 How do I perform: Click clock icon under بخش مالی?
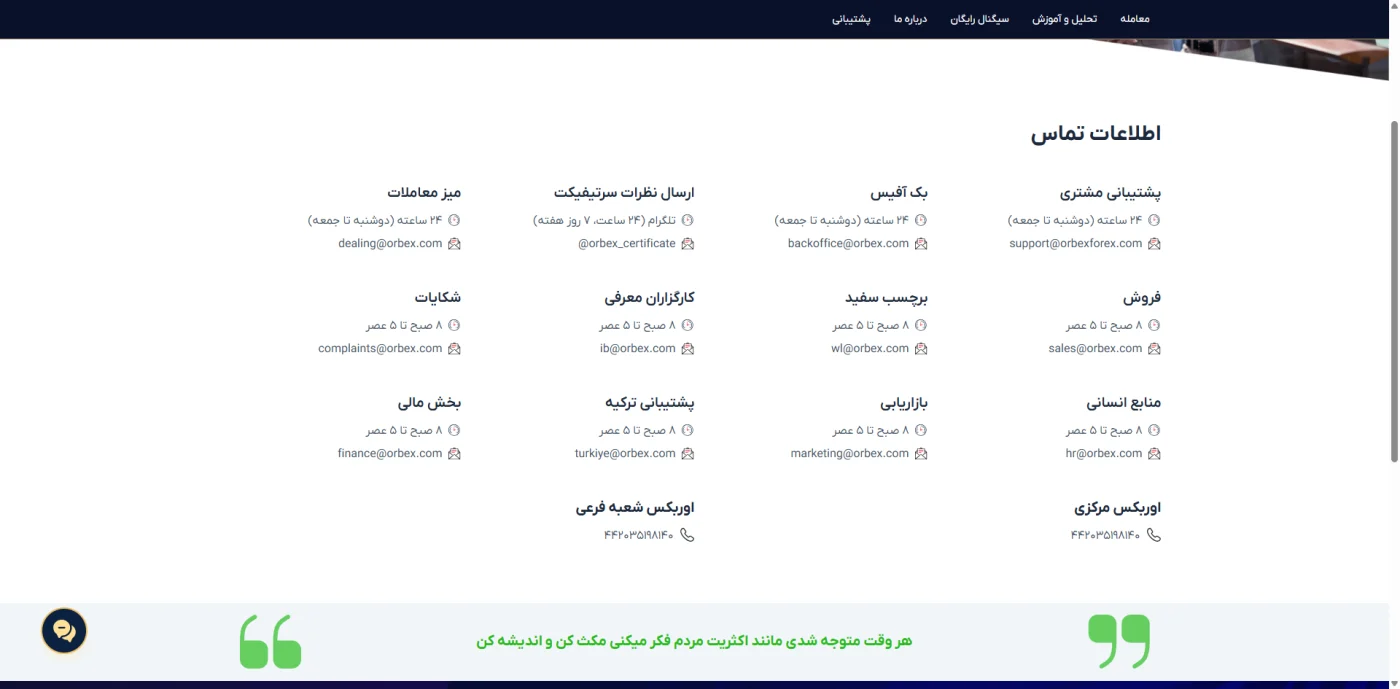[454, 430]
